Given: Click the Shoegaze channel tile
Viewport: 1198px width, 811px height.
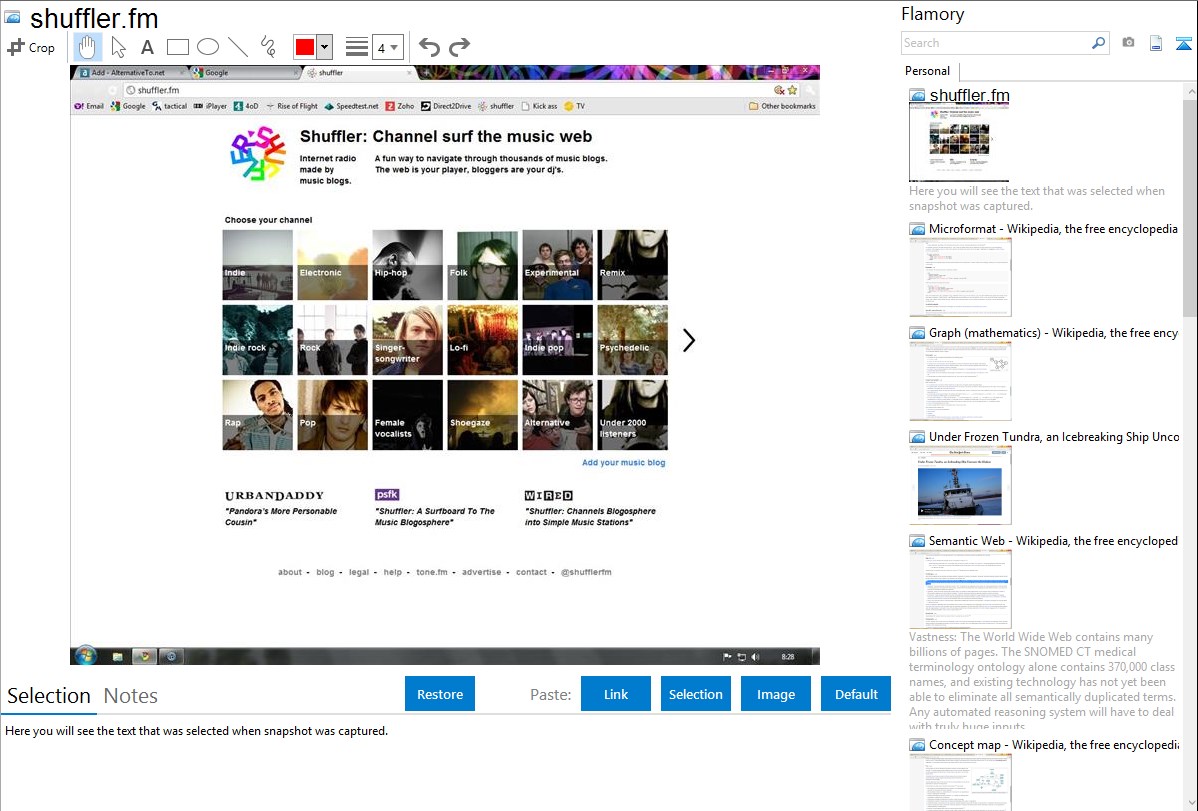Looking at the screenshot, I should coord(482,414).
